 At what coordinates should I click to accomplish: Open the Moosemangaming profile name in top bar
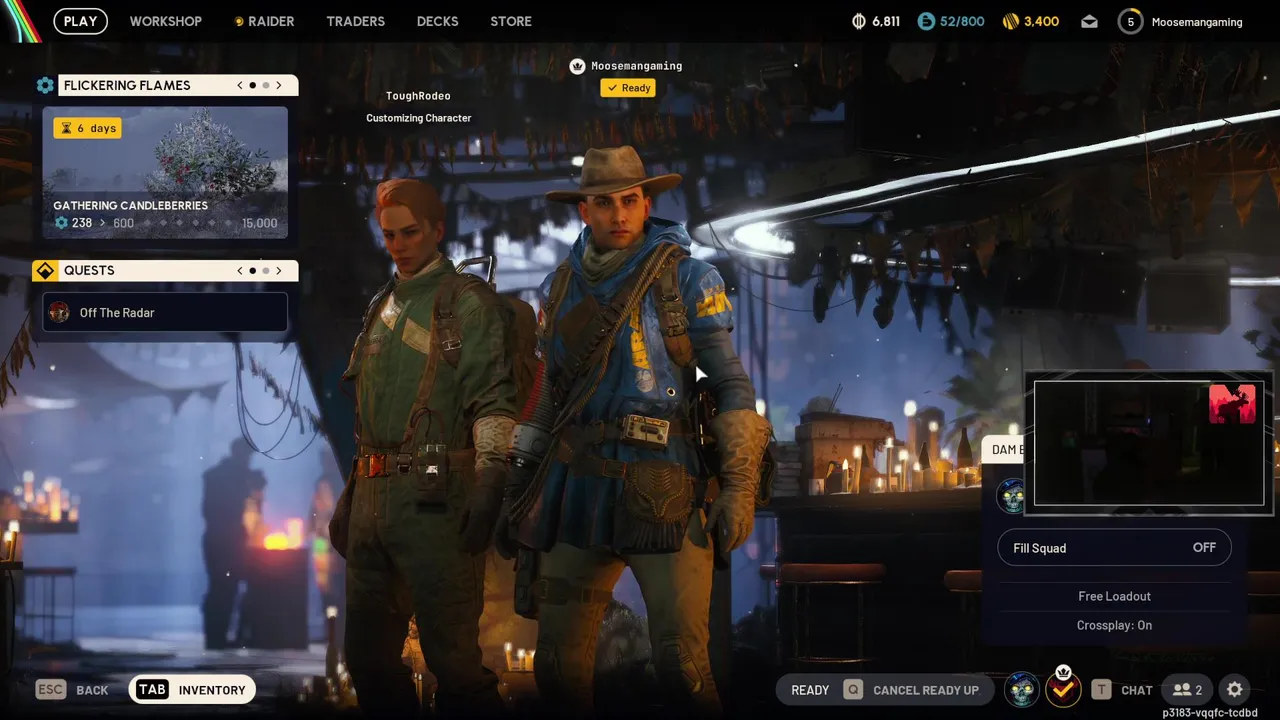coord(1197,21)
